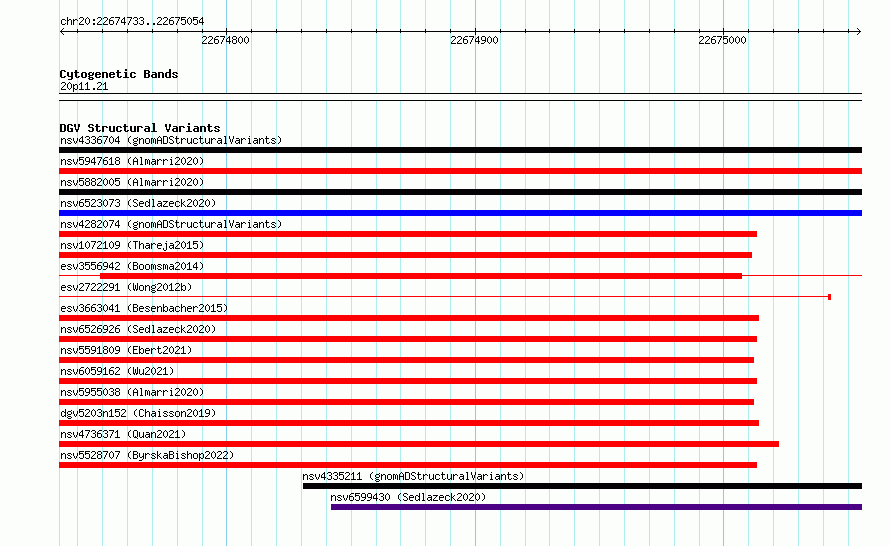
Task: Open the nsv5882005 (Almarri2020) variant label
Action: coord(132,182)
